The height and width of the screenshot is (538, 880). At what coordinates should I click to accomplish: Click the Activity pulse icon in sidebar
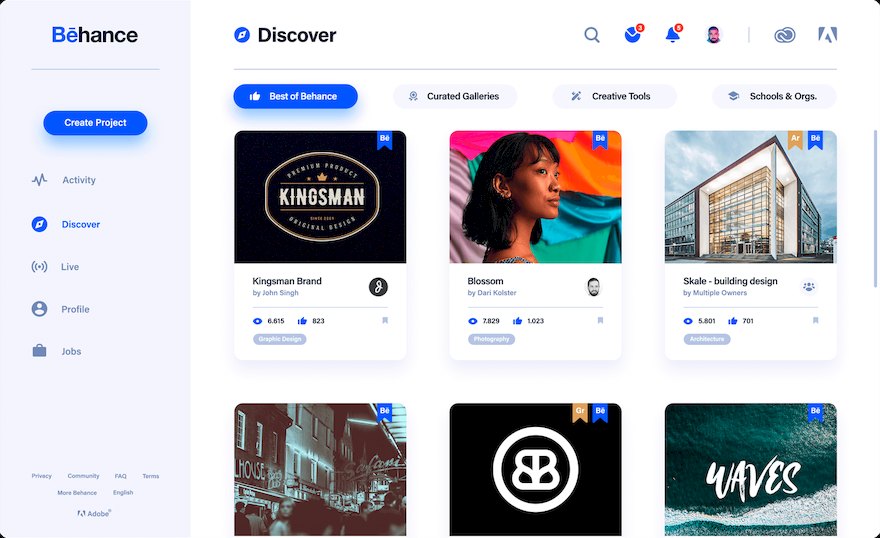[x=39, y=180]
